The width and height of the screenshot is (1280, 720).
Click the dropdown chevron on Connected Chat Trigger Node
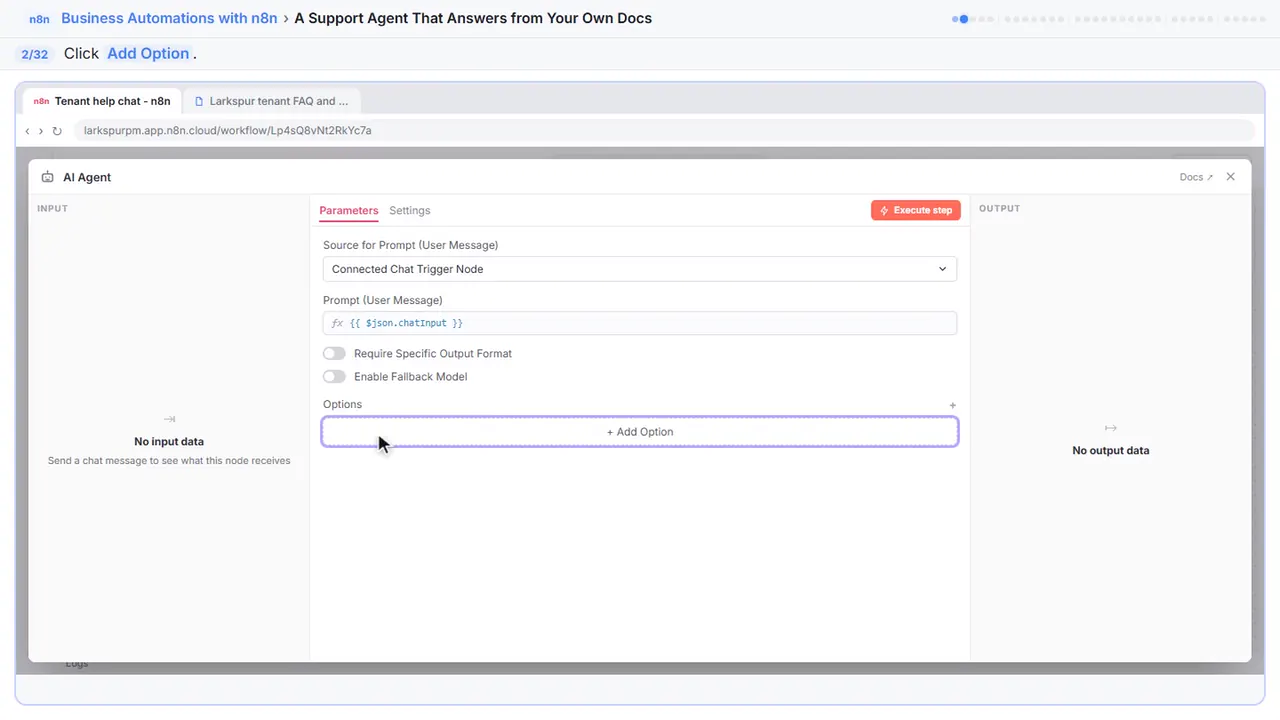[x=942, y=269]
